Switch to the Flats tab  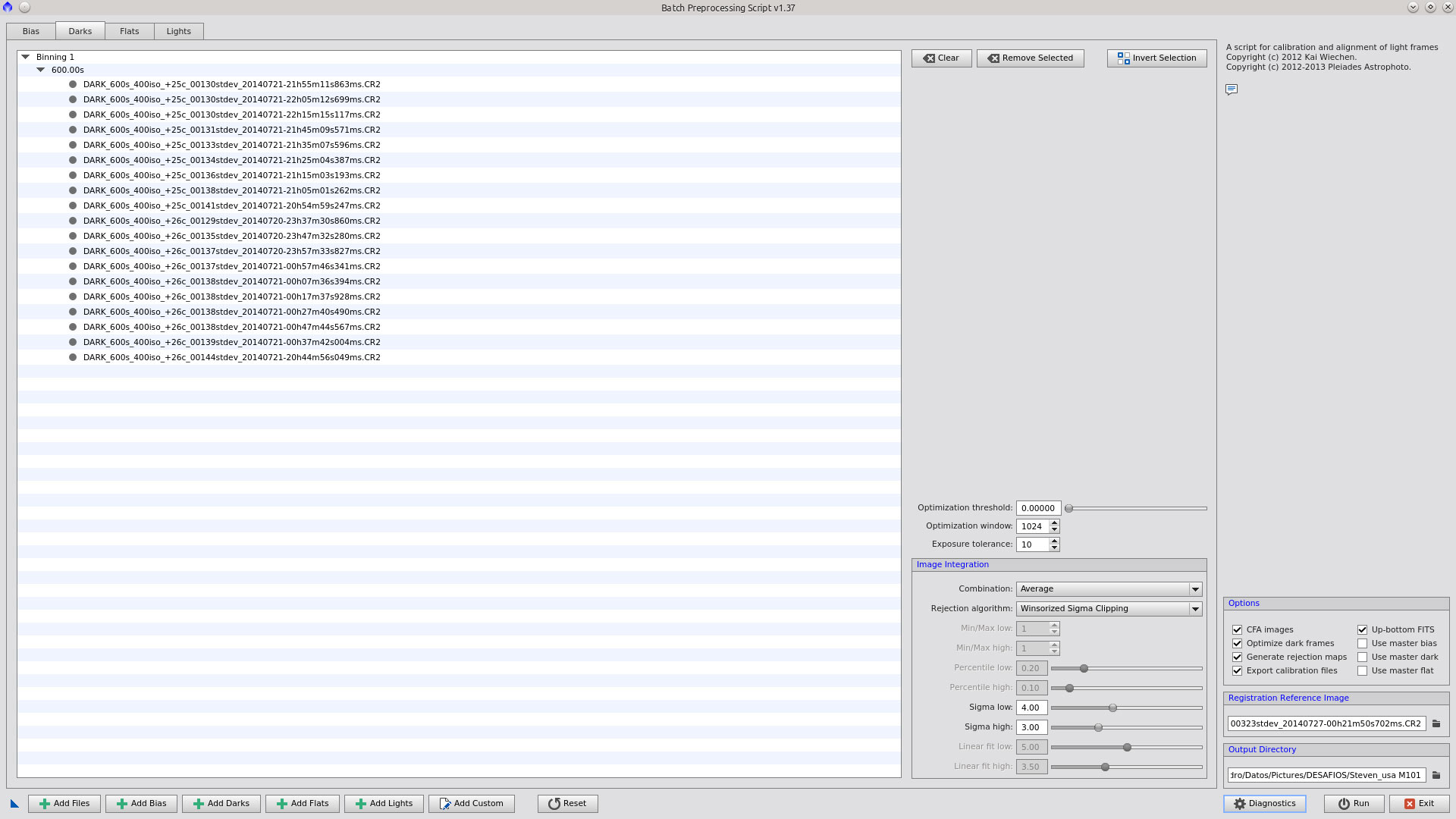[x=130, y=31]
